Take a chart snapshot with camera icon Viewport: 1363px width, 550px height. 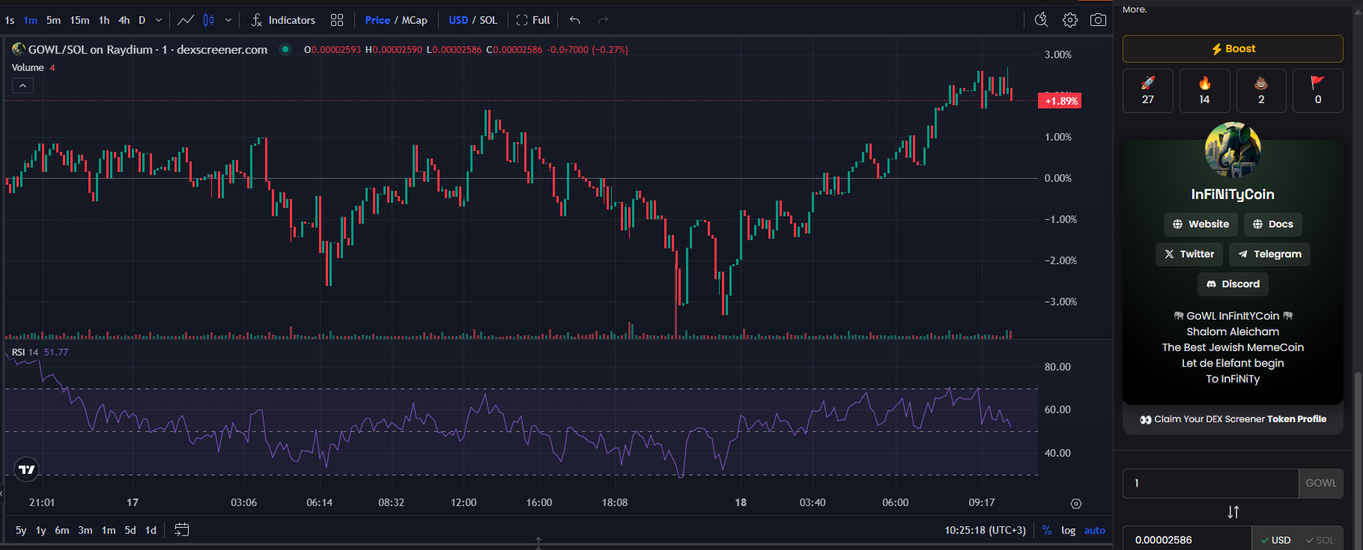tap(1098, 20)
